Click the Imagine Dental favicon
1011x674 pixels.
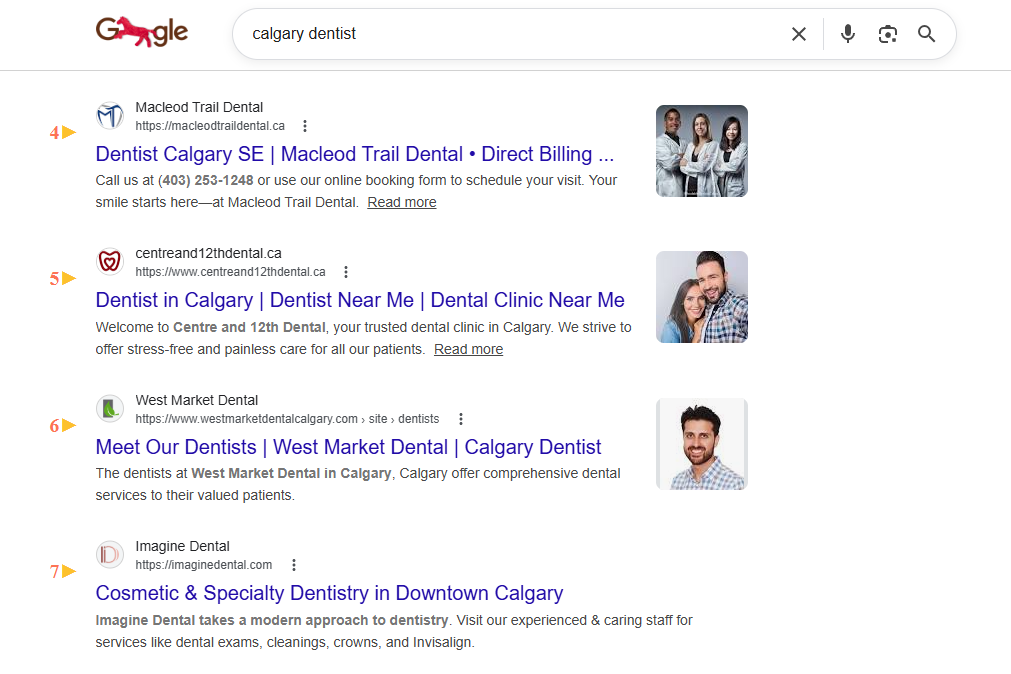[110, 555]
